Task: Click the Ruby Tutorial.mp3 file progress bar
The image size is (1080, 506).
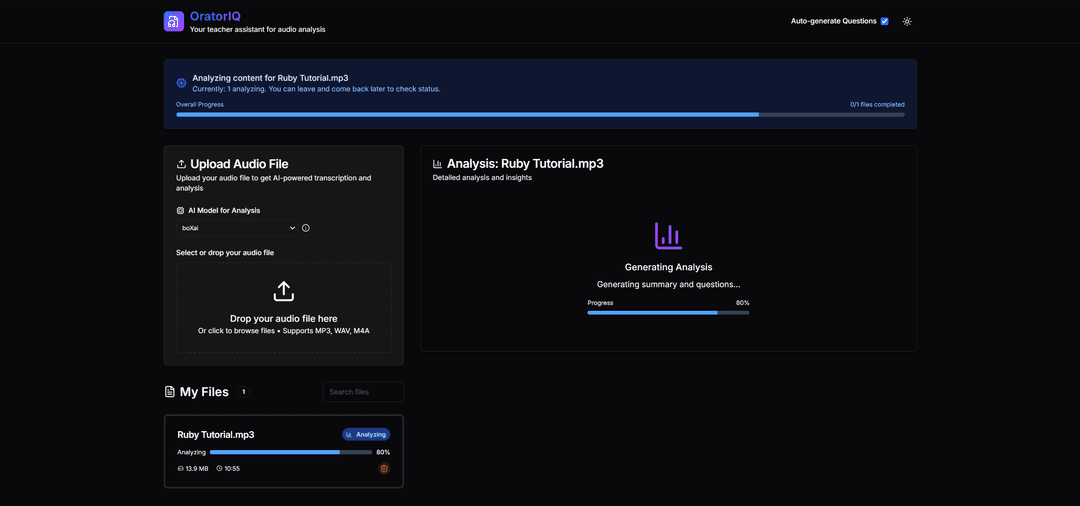Action: 290,452
